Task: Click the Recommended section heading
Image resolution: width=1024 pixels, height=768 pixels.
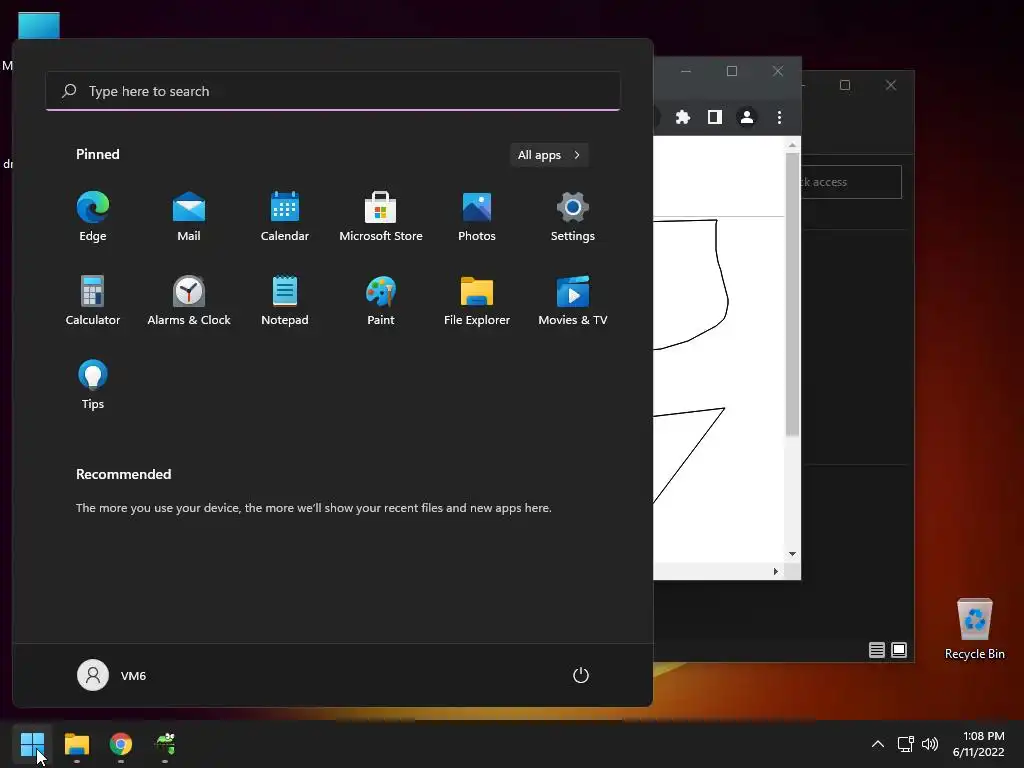Action: pos(123,474)
